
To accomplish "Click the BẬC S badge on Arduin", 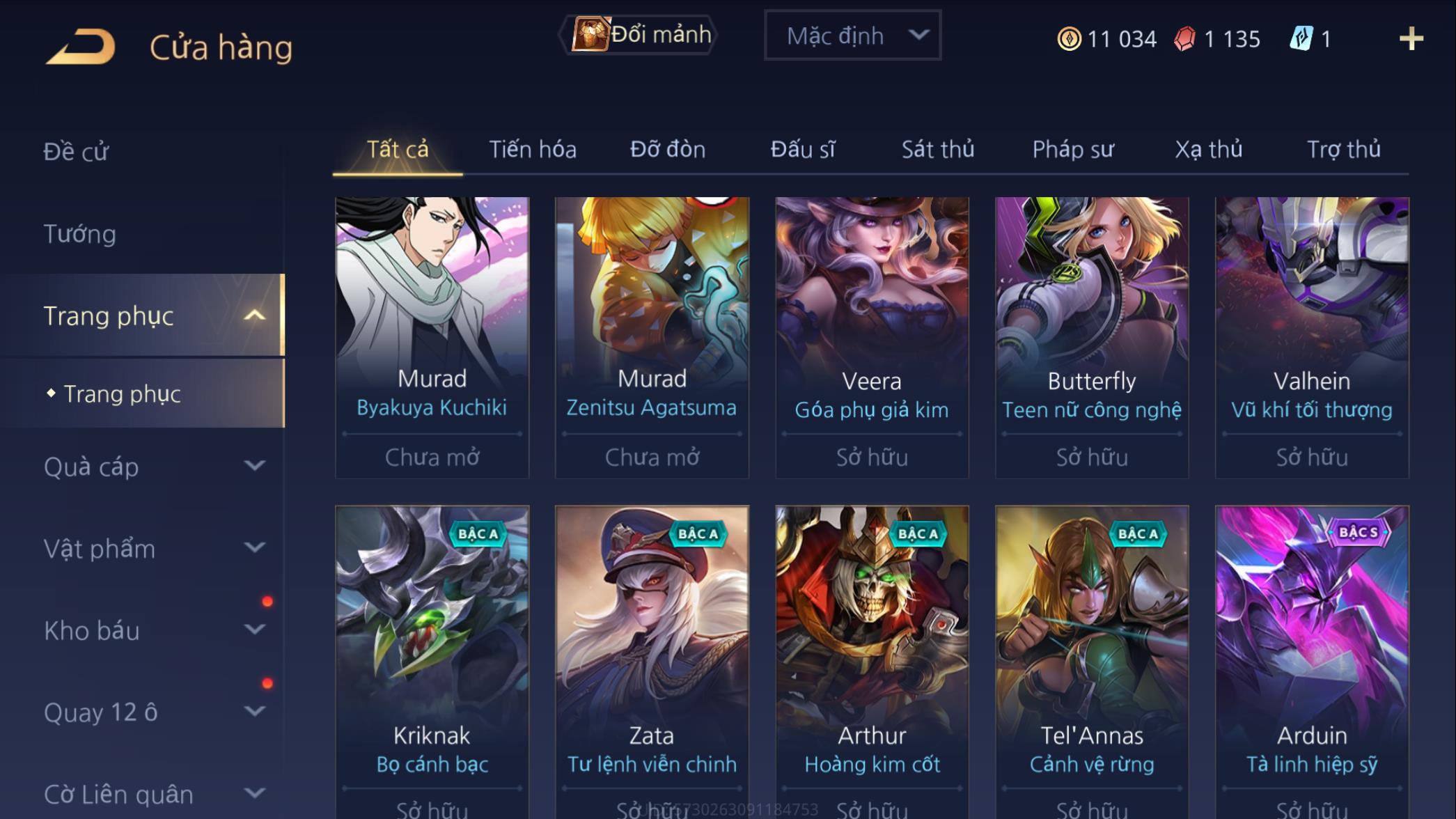I will point(1358,533).
